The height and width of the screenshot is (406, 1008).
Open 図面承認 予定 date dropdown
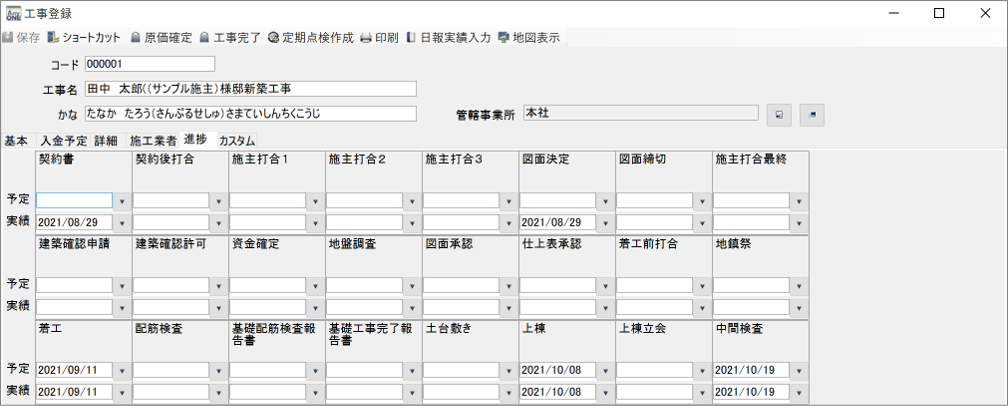pyautogui.click(x=509, y=286)
